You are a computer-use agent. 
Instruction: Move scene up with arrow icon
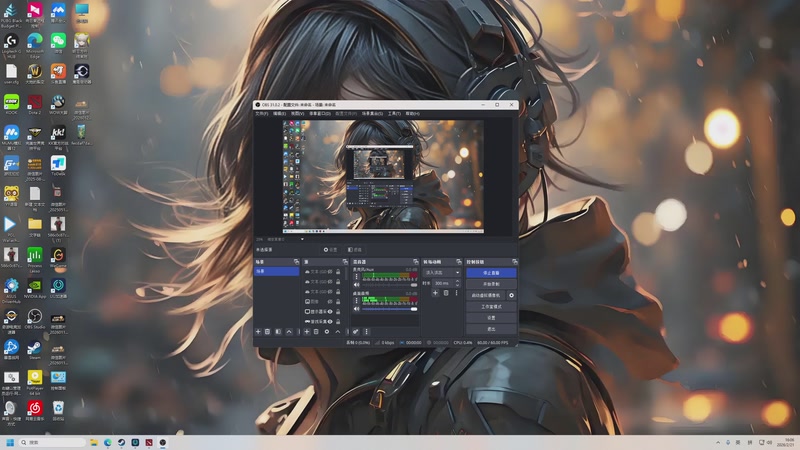pyautogui.click(x=289, y=332)
